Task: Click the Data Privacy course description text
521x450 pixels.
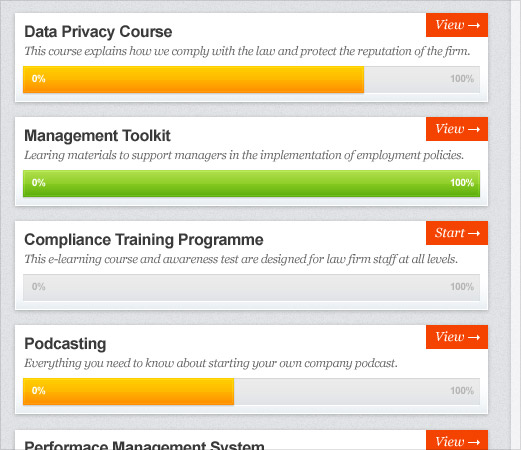Action: point(247,51)
